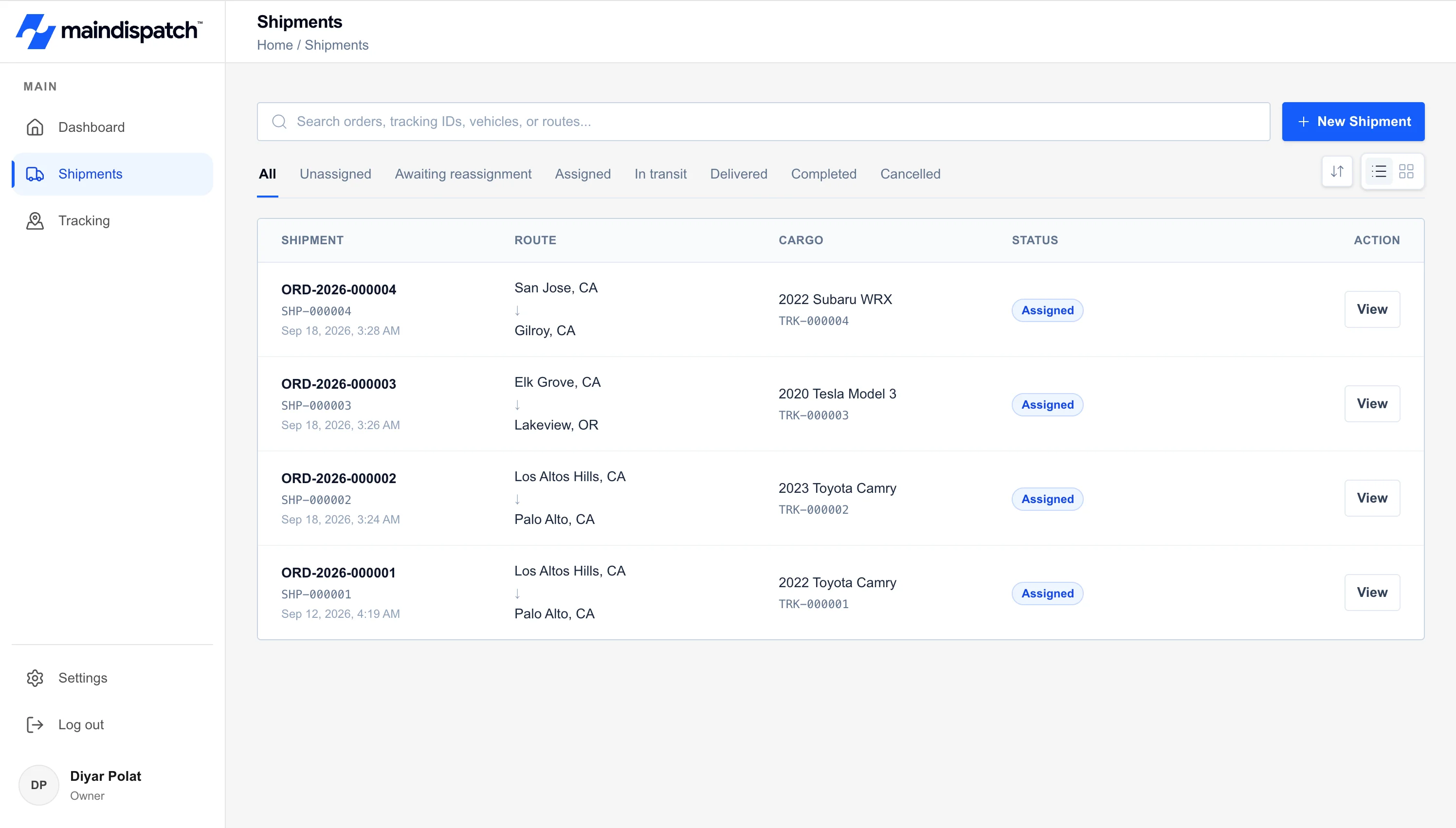Click the Assigned badge for 2022 Subaru WRX
The image size is (1456, 828).
pos(1048,310)
